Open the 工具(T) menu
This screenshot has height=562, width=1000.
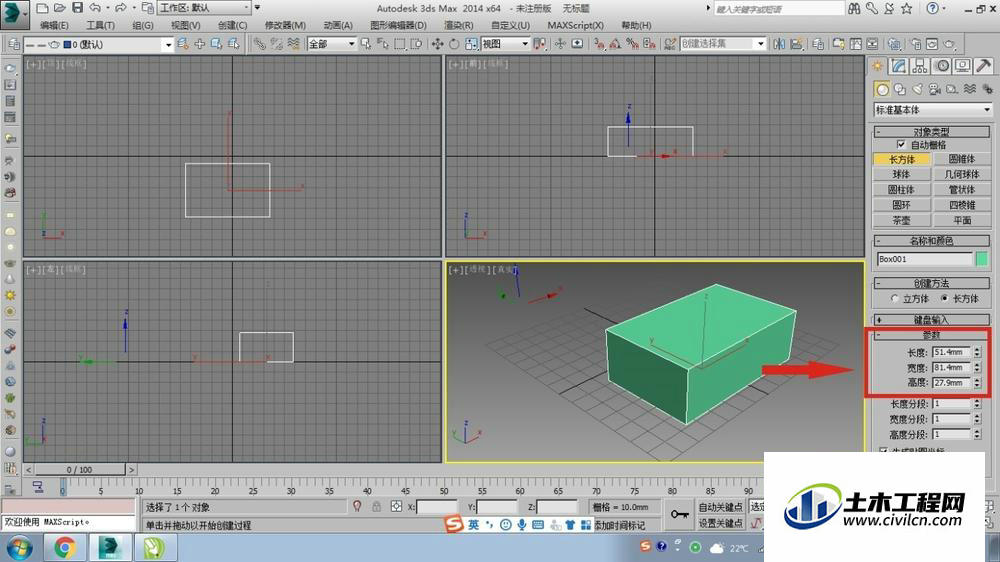coord(100,26)
